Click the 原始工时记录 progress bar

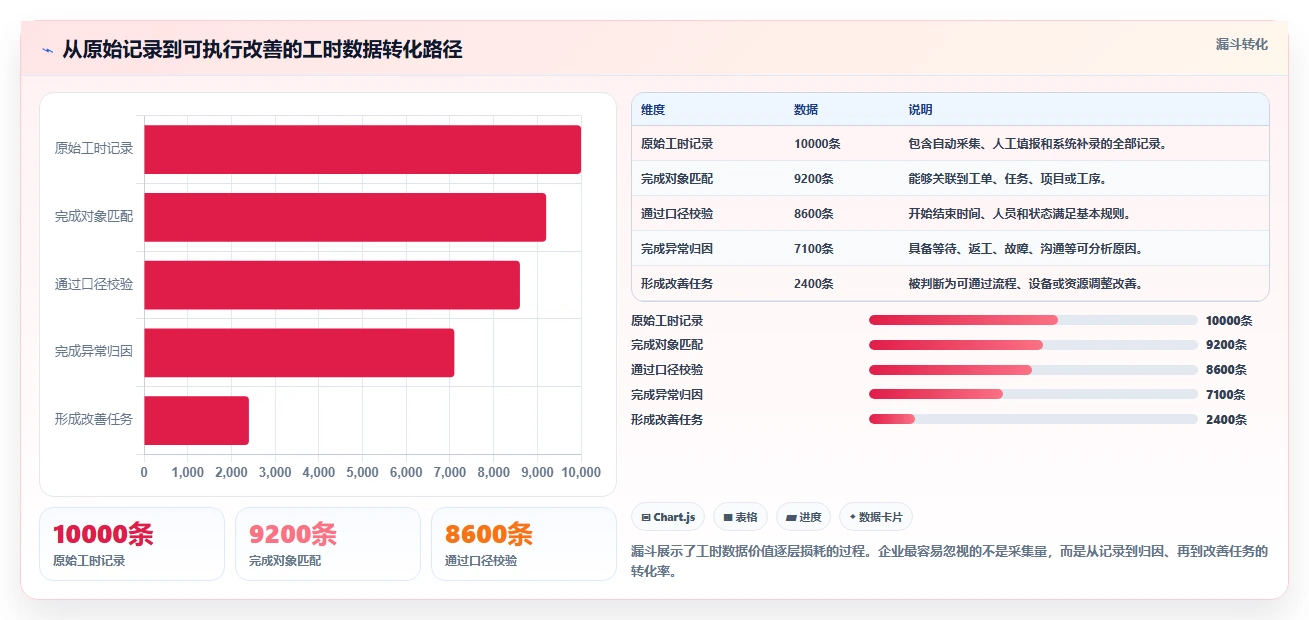(1033, 320)
